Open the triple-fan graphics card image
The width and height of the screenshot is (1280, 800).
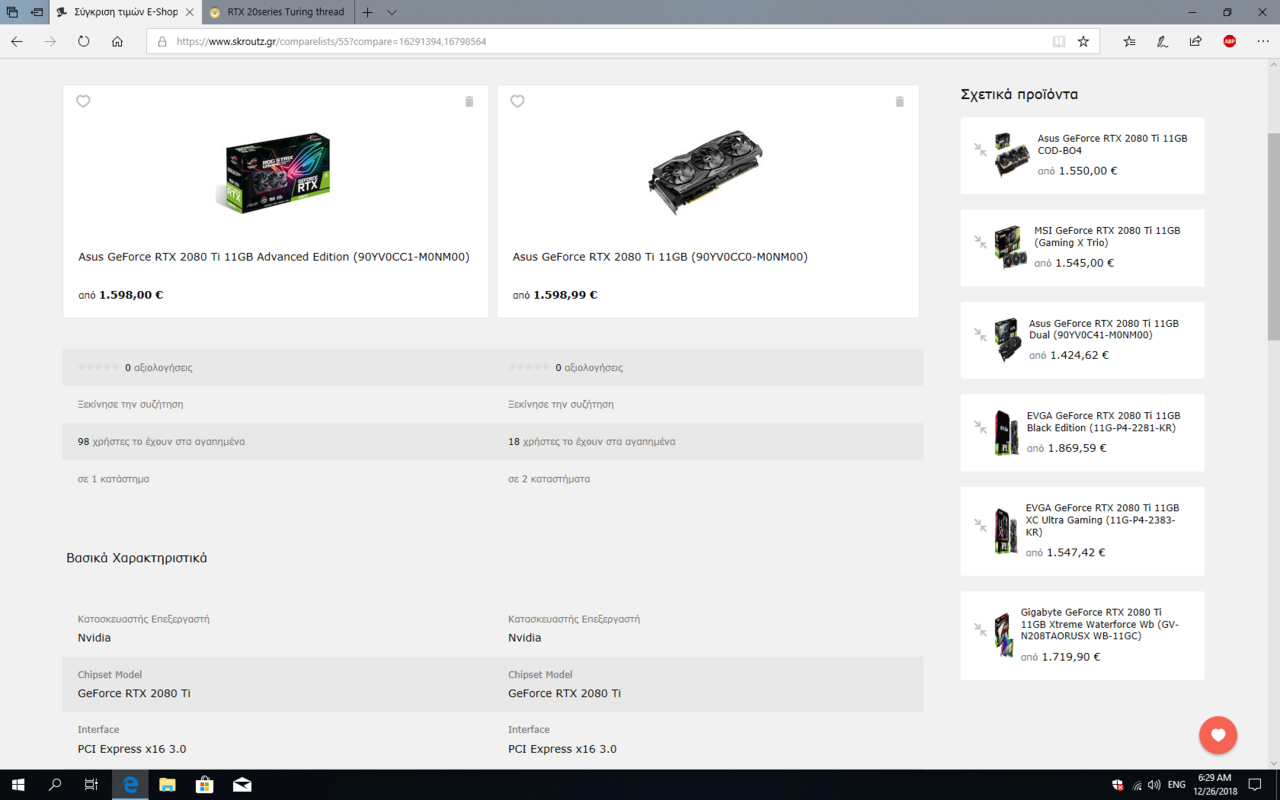707,172
